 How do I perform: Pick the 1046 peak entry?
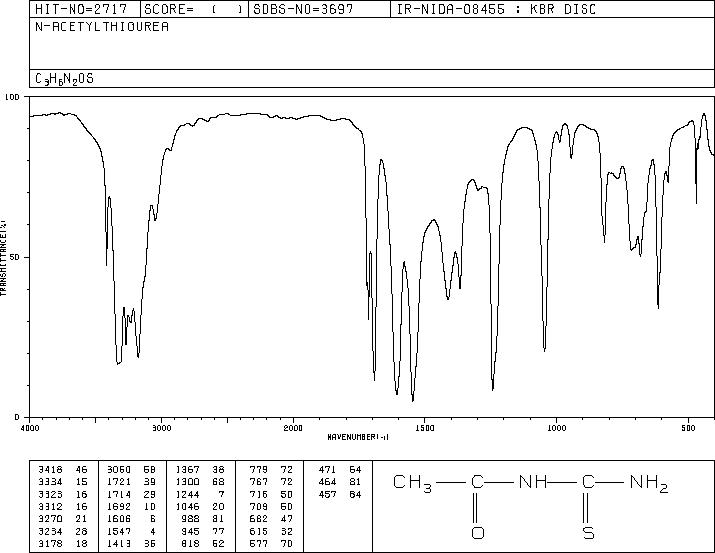[x=187, y=506]
